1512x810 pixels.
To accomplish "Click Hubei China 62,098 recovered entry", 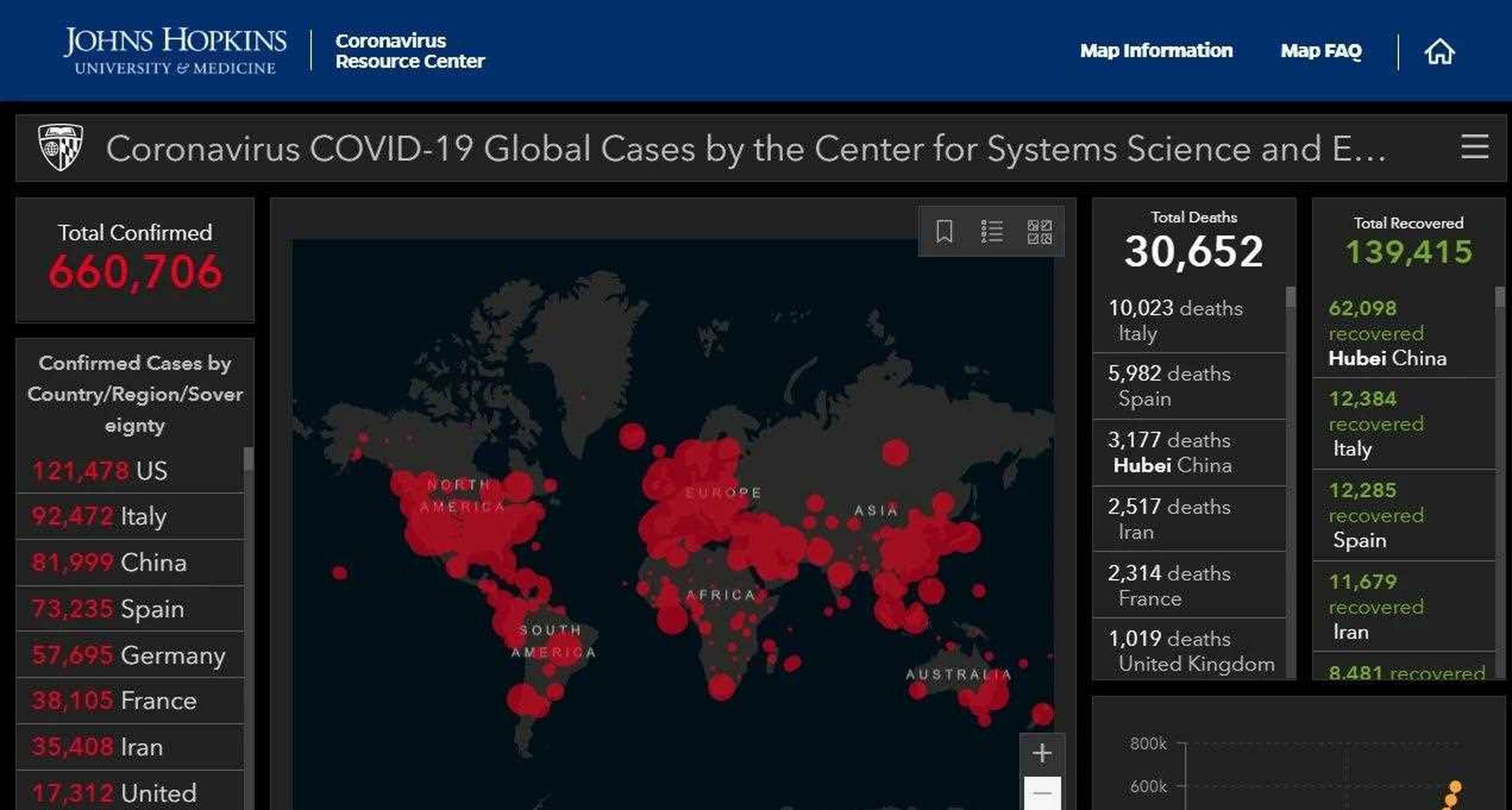I will (1404, 333).
